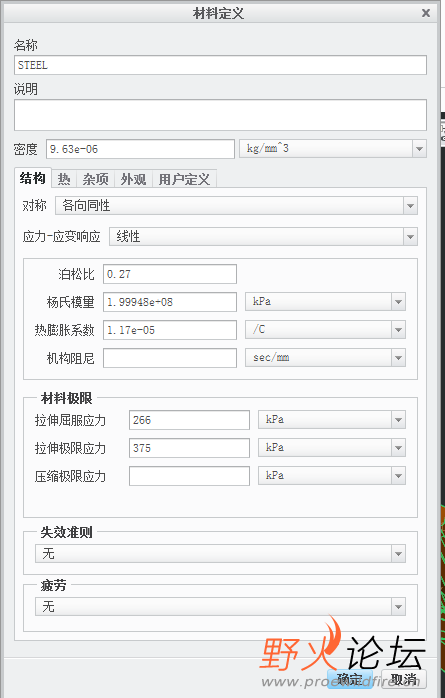Open the 应力-应变响应 dropdown
Screen dimensions: 445x698
click(263, 237)
